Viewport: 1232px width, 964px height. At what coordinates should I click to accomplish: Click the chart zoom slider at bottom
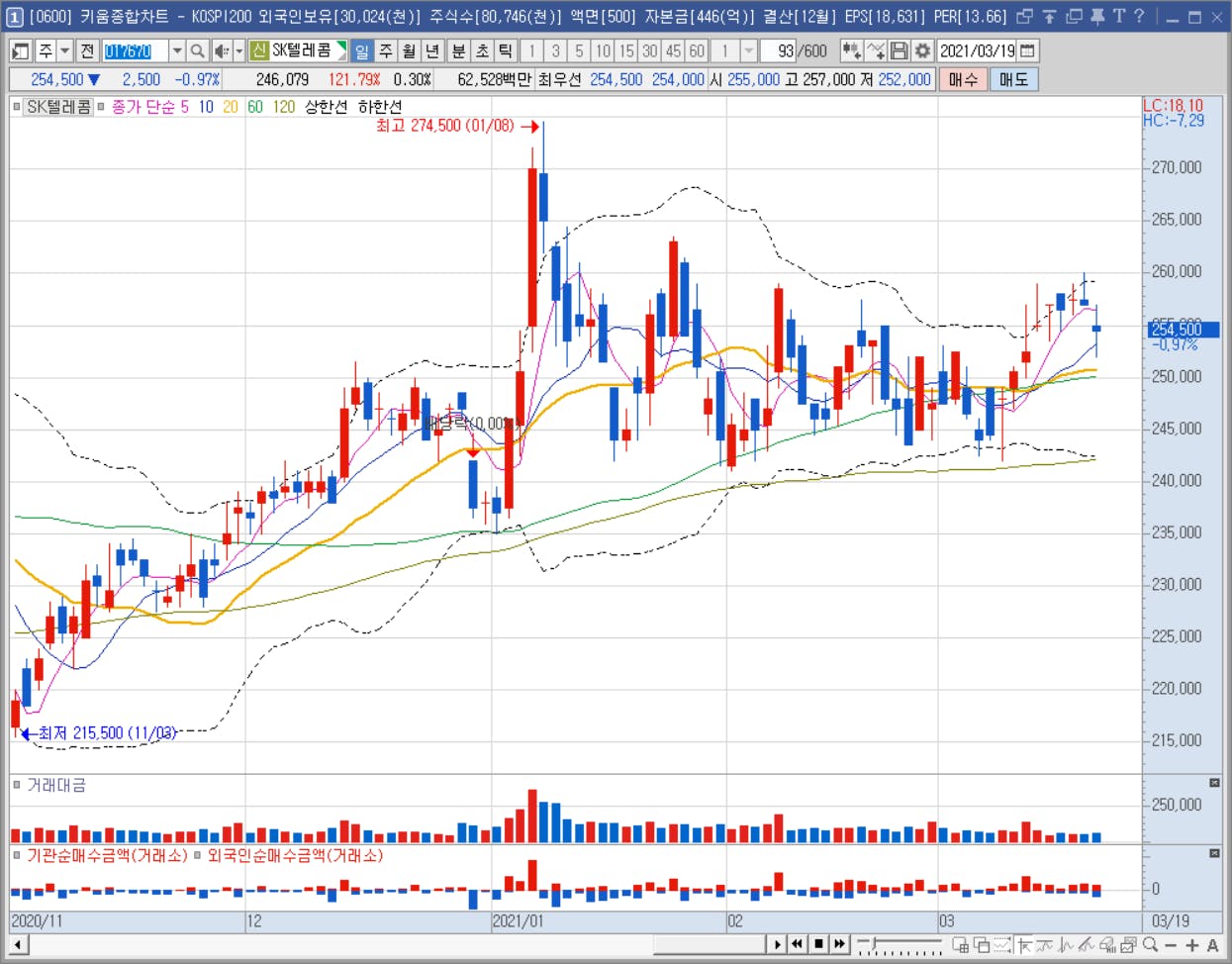coord(899,945)
